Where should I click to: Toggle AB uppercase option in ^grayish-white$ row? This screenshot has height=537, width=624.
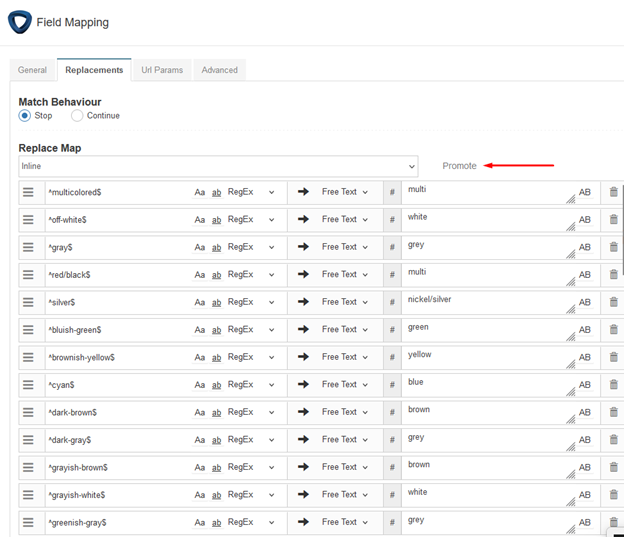click(585, 495)
